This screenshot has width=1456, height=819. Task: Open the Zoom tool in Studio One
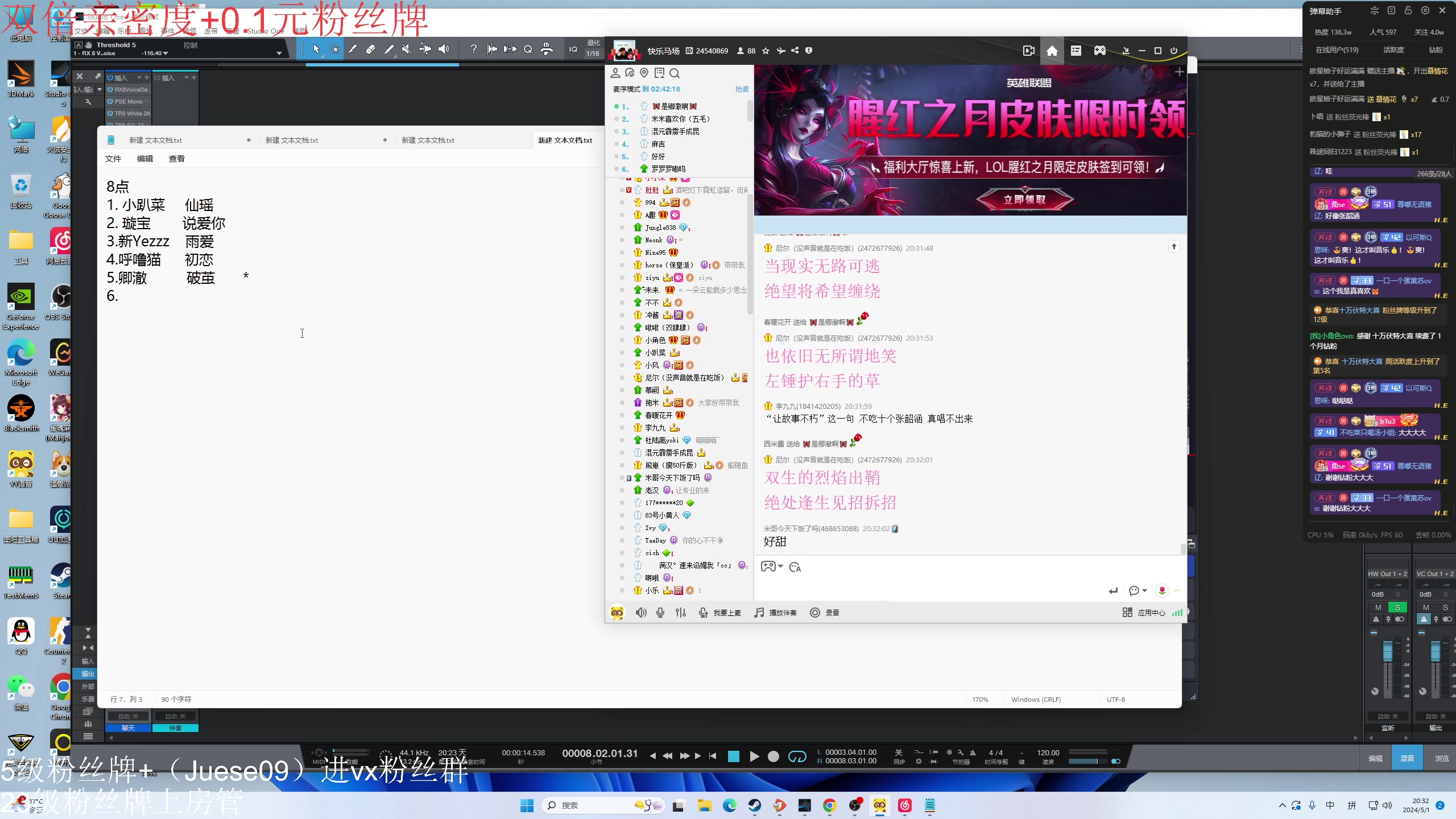click(528, 49)
